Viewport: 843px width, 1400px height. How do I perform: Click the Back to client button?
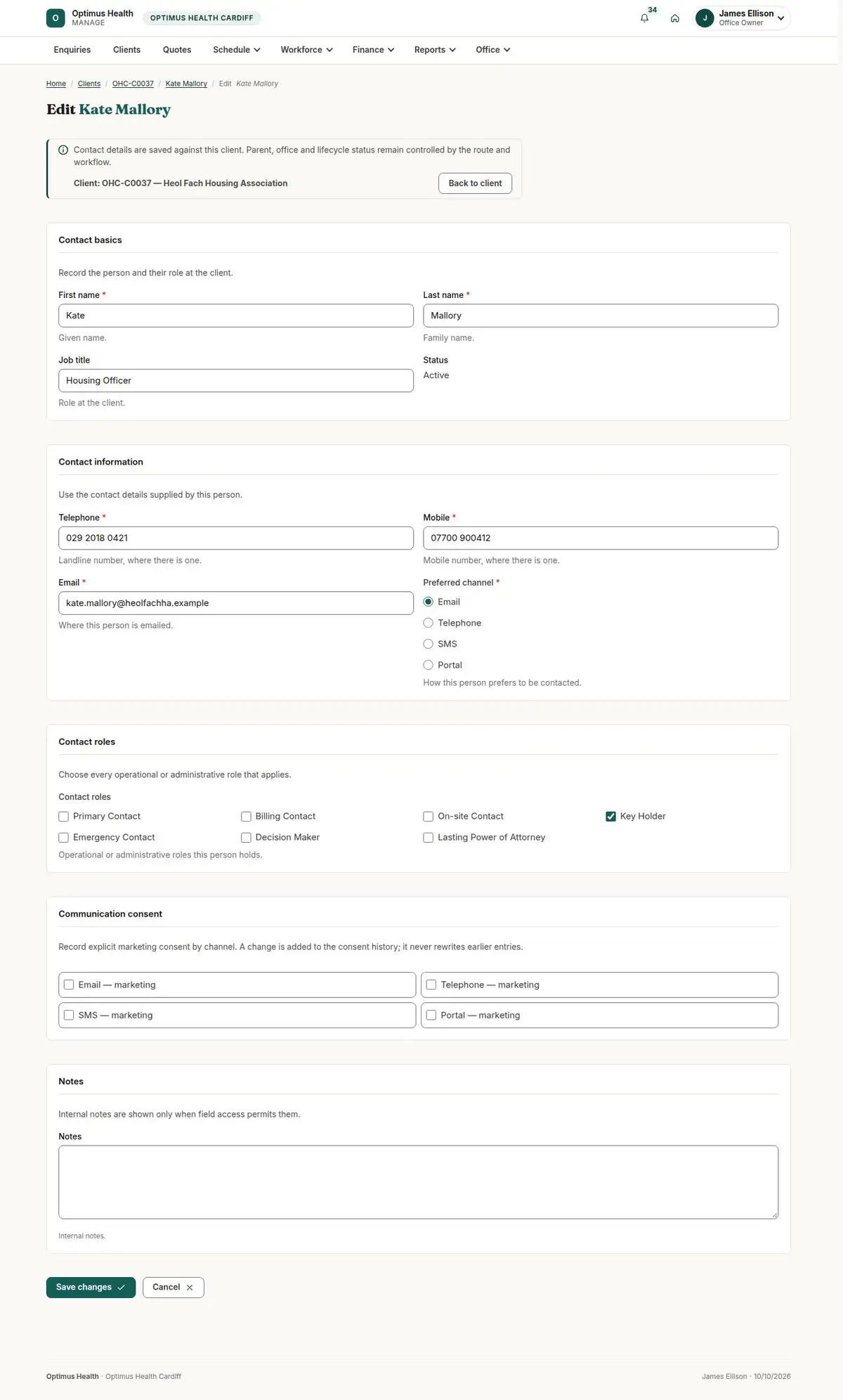pos(475,183)
